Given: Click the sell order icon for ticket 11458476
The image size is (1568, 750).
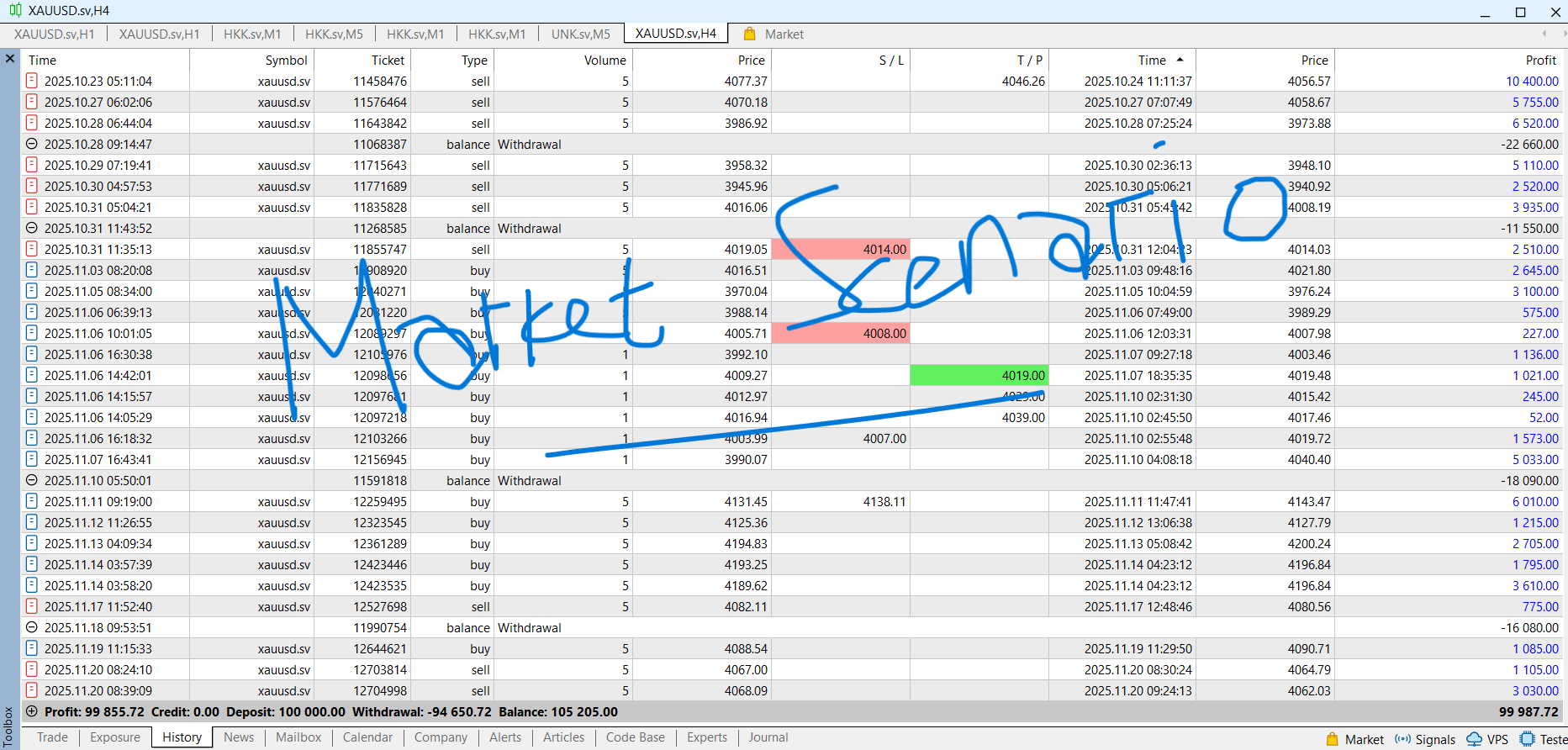Looking at the screenshot, I should [32, 81].
